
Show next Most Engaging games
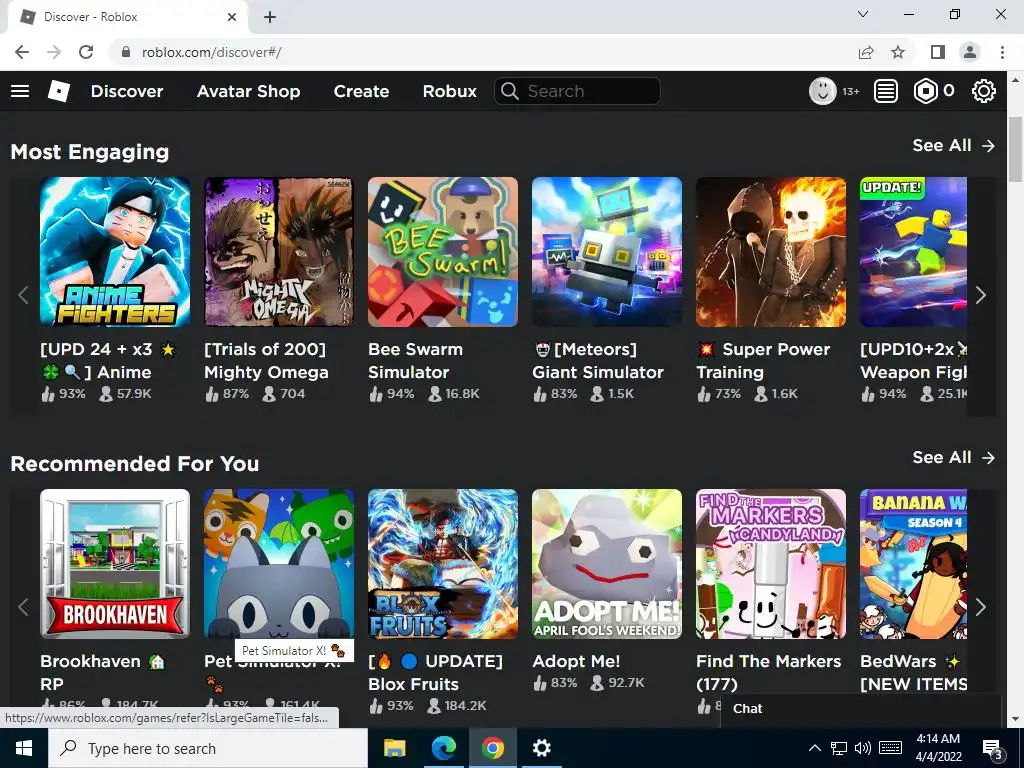pos(981,296)
